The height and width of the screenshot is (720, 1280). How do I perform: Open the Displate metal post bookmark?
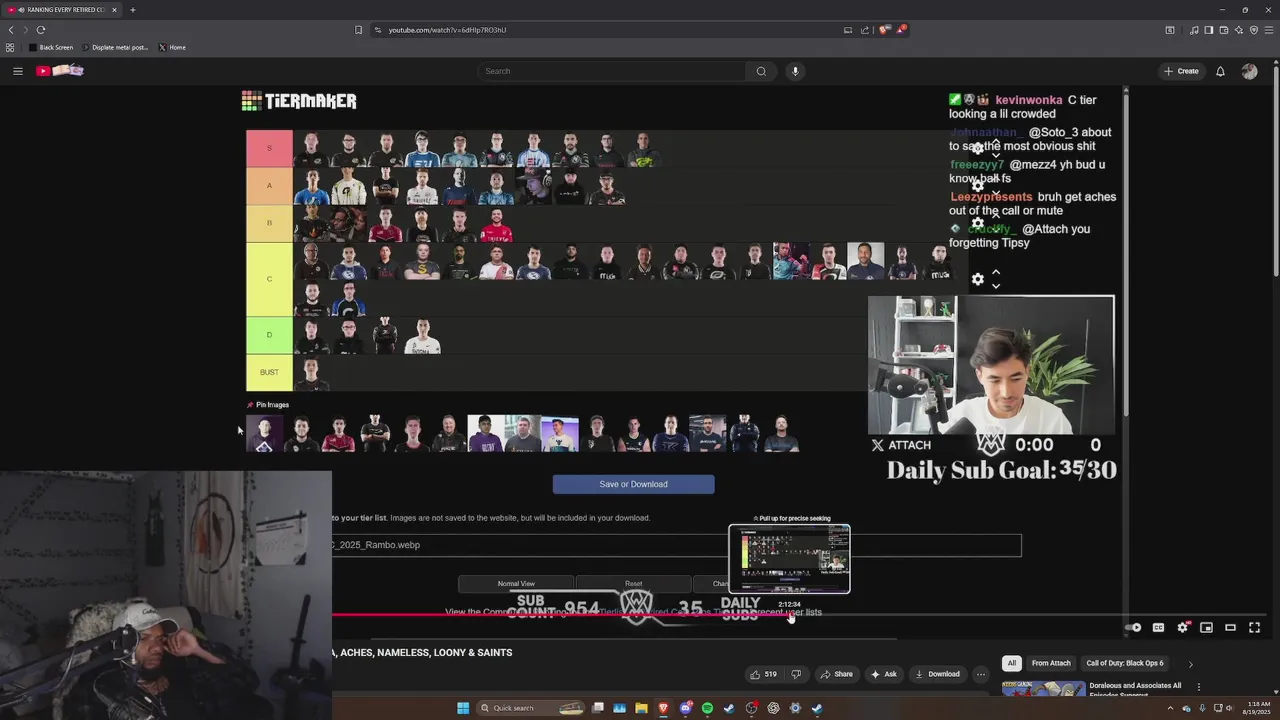coord(115,47)
